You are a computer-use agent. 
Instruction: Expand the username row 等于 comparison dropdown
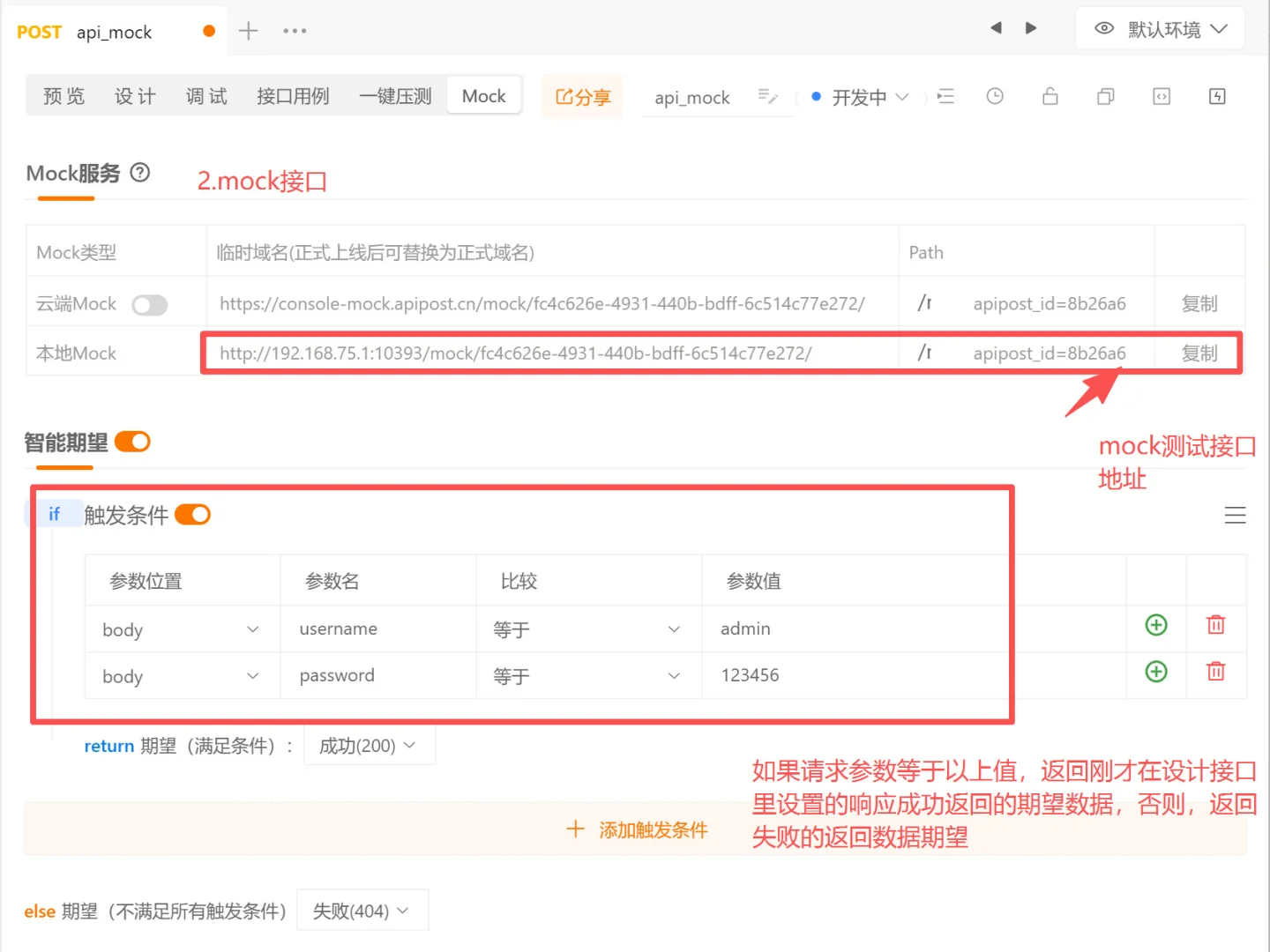pyautogui.click(x=588, y=628)
